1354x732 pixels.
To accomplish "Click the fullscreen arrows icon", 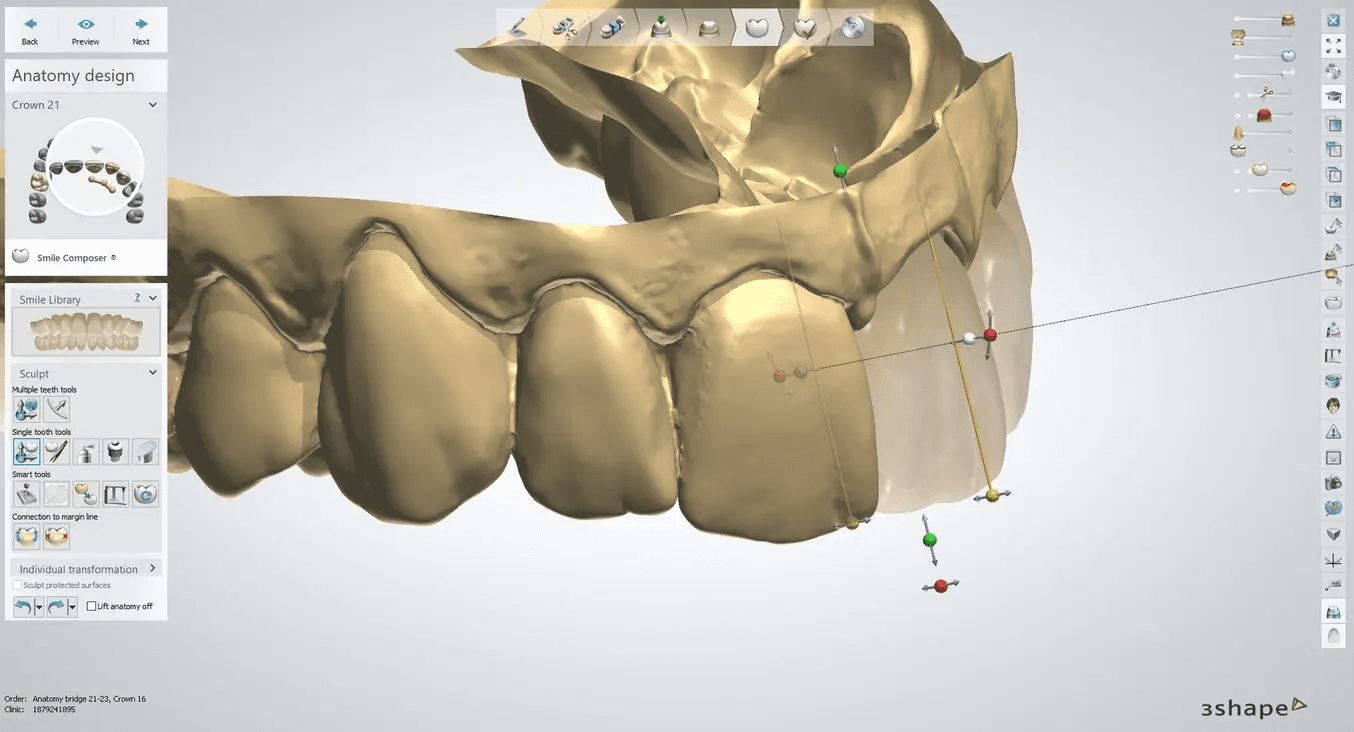I will point(1333,46).
